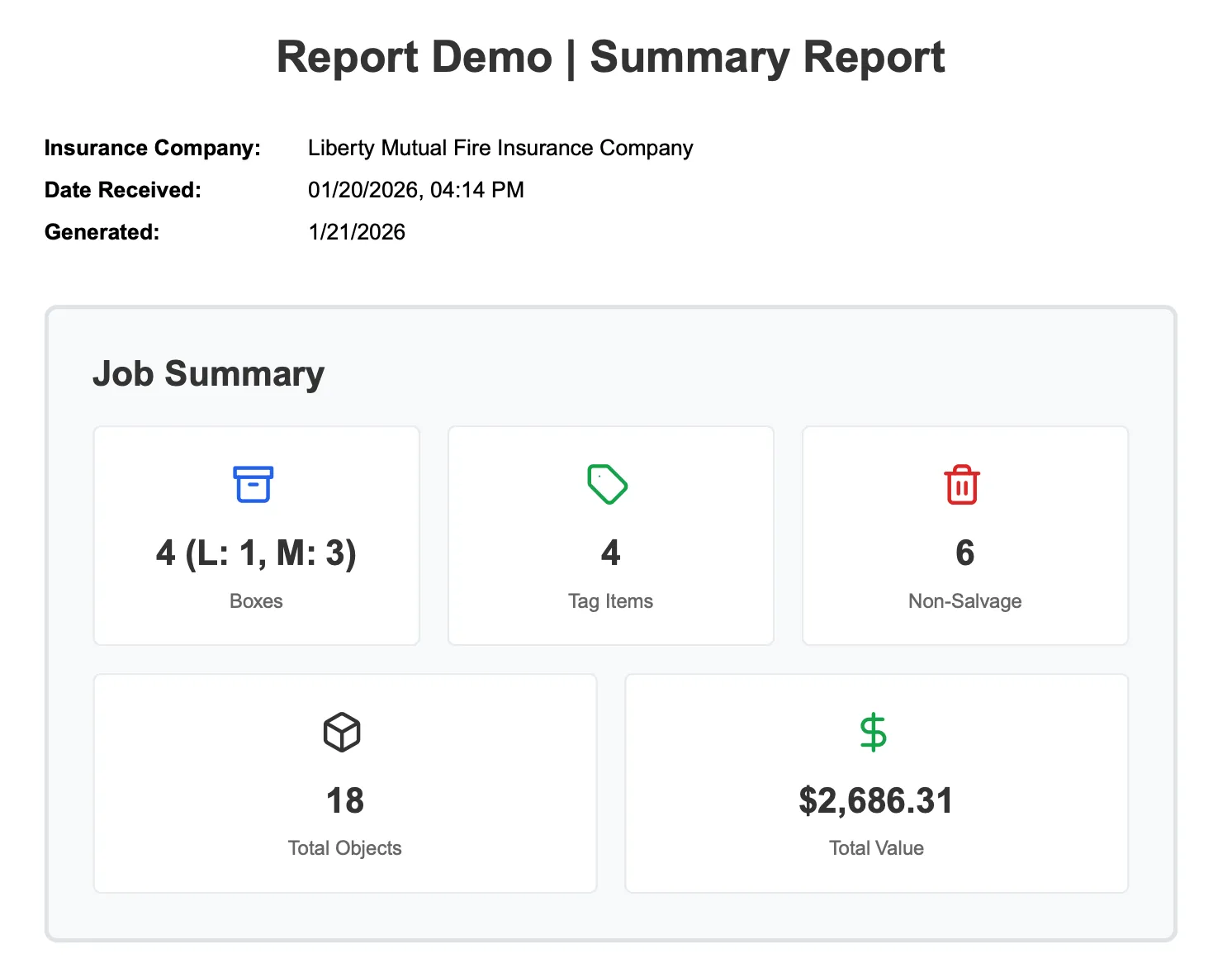Screen dimensions: 1232x968
Task: Select the Non-Salvage count '6'
Action: point(965,553)
